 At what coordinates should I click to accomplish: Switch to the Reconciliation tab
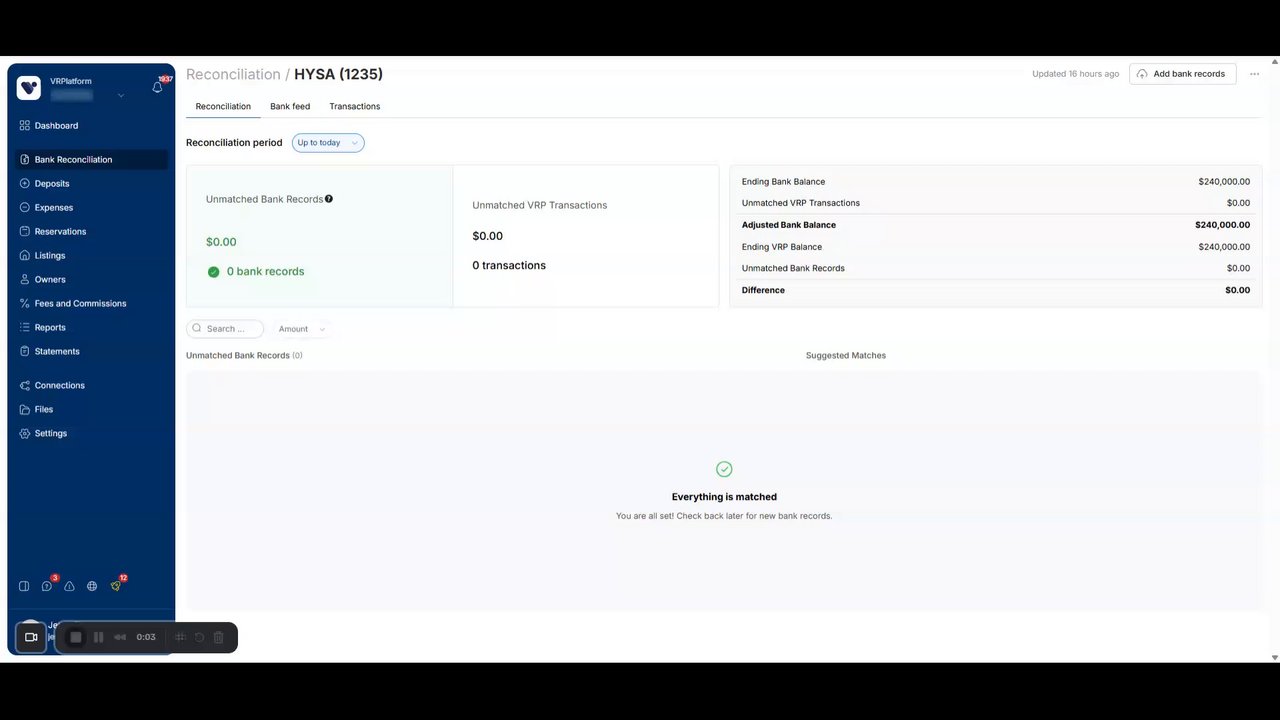(x=223, y=106)
